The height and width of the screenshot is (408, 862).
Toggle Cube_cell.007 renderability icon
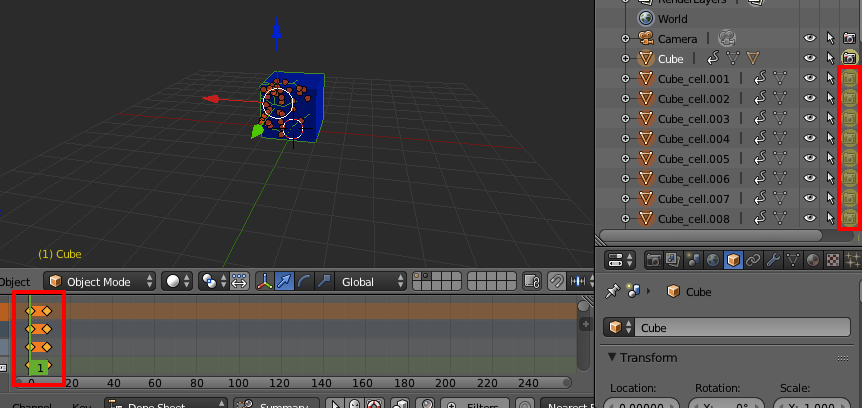850,198
